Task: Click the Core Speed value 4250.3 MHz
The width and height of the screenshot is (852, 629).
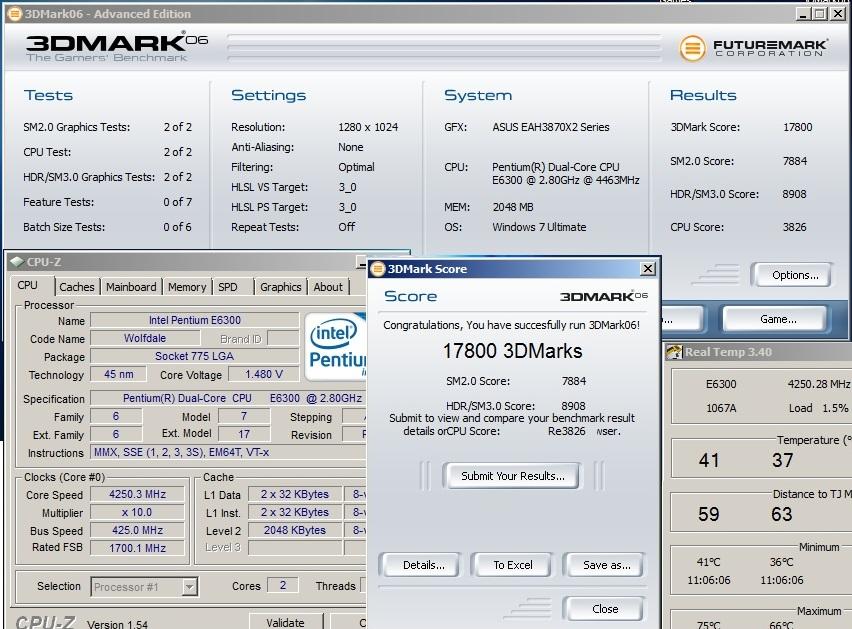Action: [x=137, y=494]
